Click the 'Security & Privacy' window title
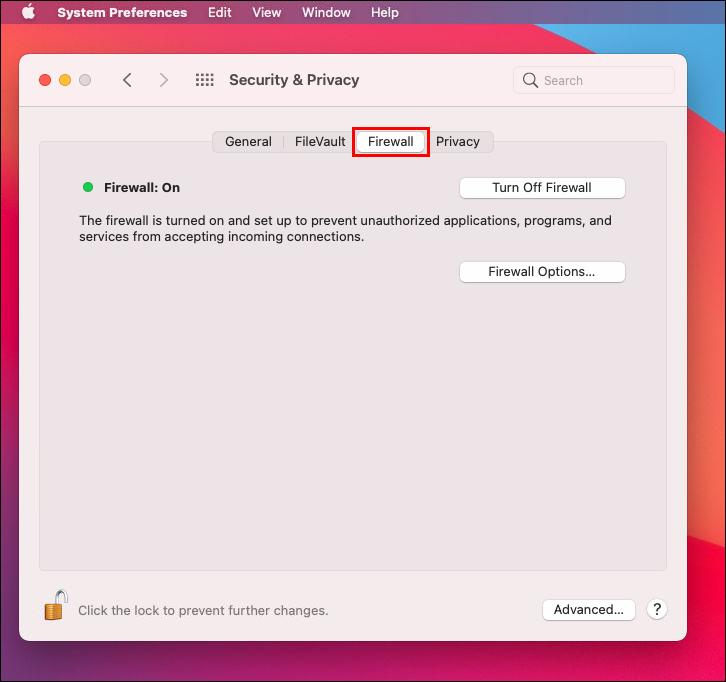Screen dimensions: 726x682 point(294,80)
